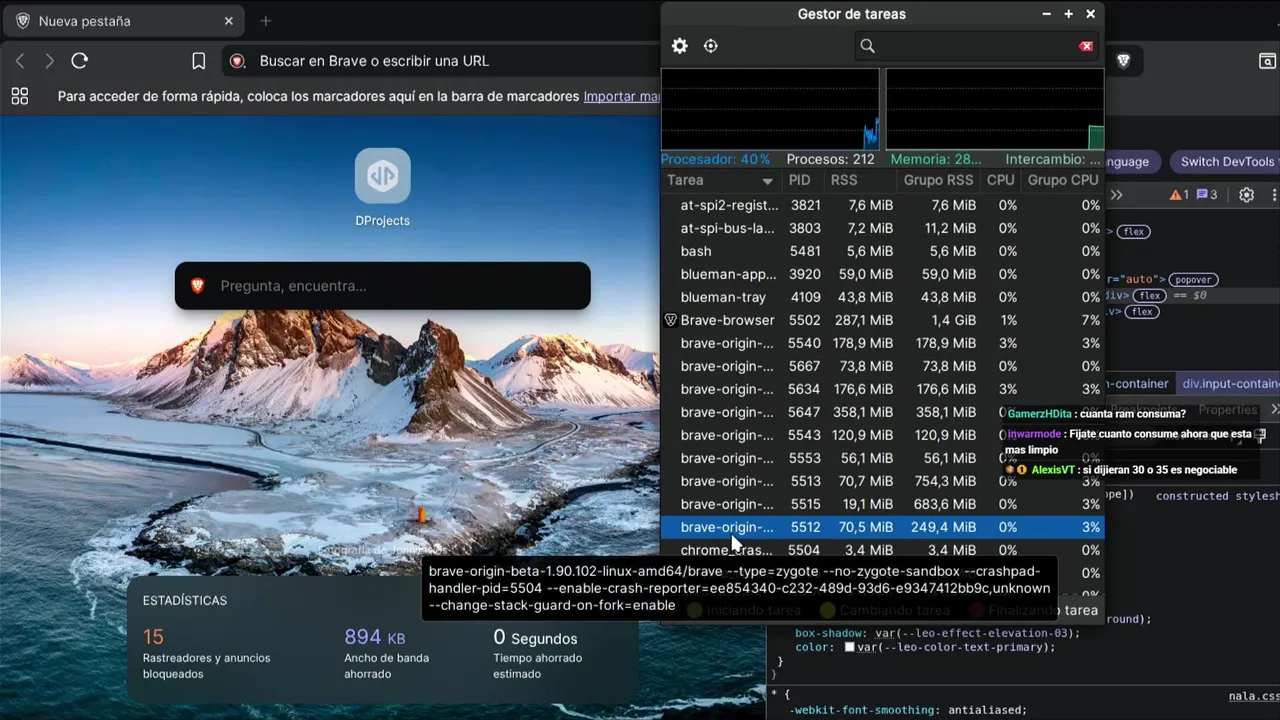Screen dimensions: 1280x720
Task: Select the brave-origin row with PID 5543
Action: (x=883, y=435)
